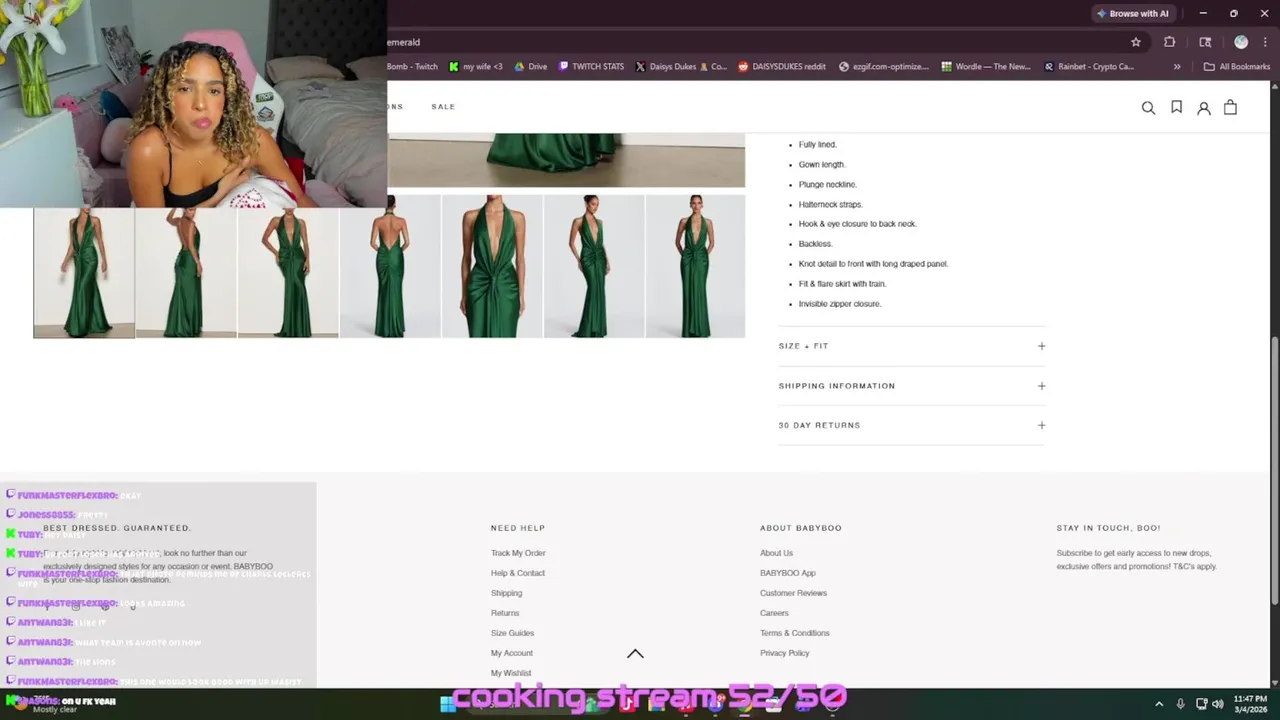Expand the 30 Day Returns section

click(x=912, y=425)
